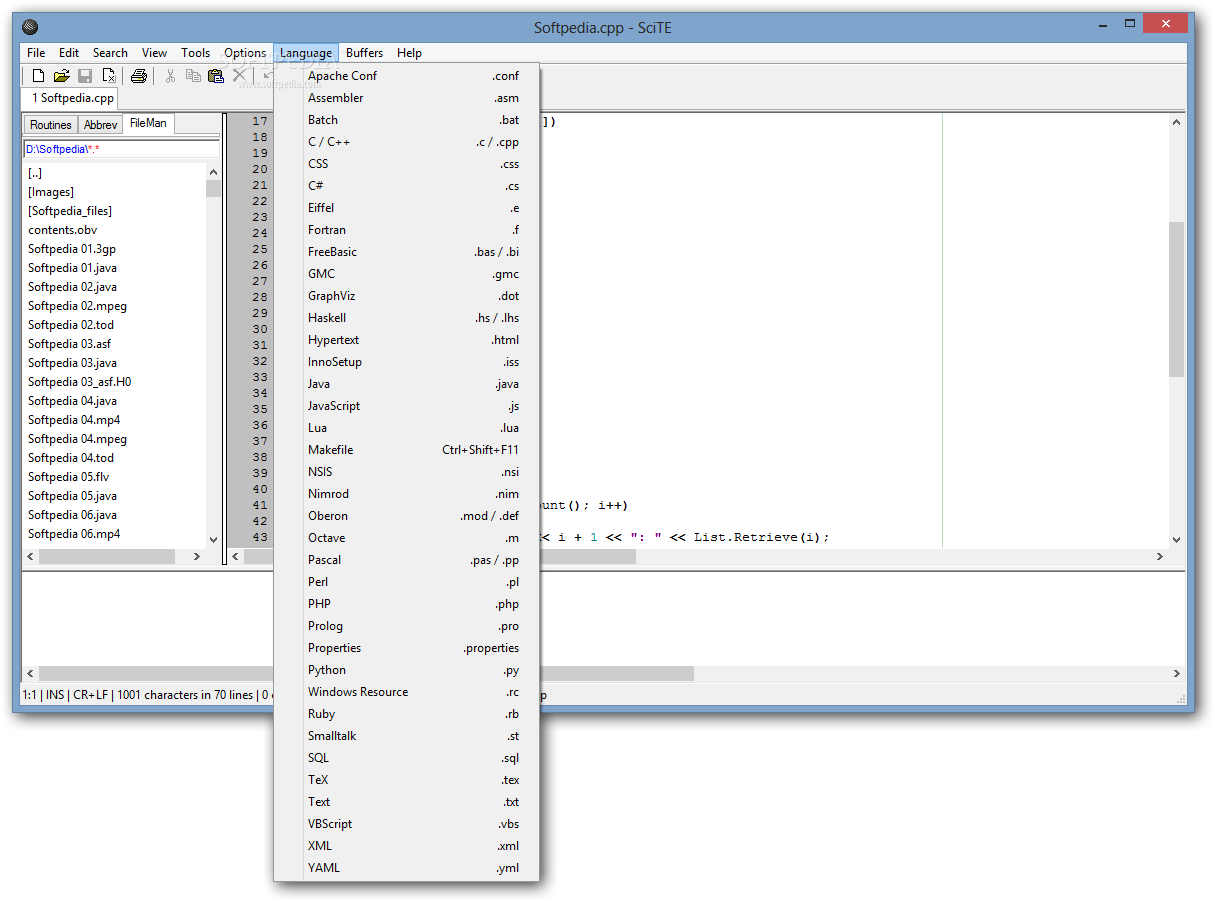The width and height of the screenshot is (1215, 902).
Task: Select C# language entry
Action: (x=407, y=186)
